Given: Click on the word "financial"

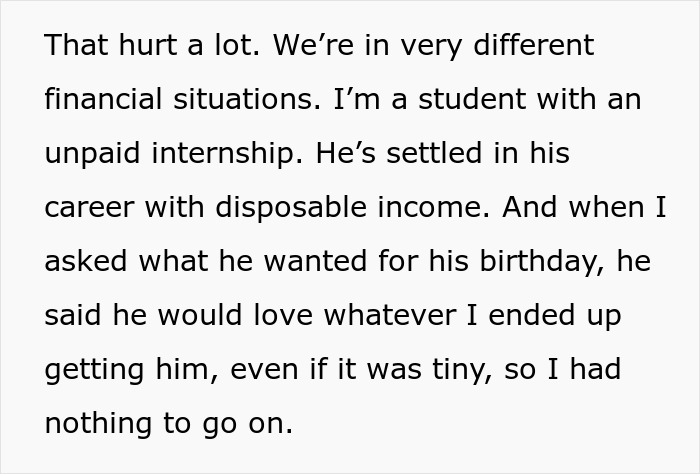Looking at the screenshot, I should pos(105,100).
